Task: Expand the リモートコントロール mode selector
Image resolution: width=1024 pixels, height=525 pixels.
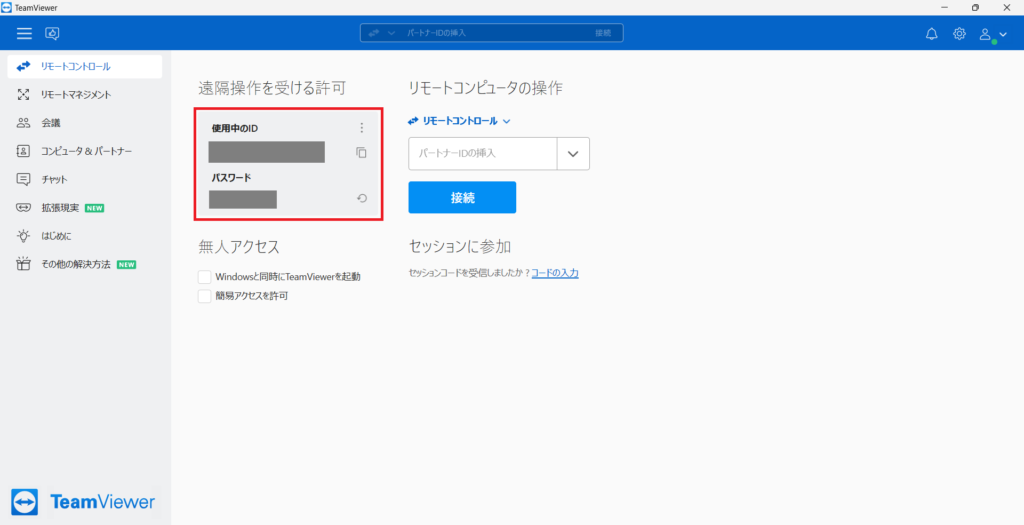Action: pyautogui.click(x=460, y=121)
